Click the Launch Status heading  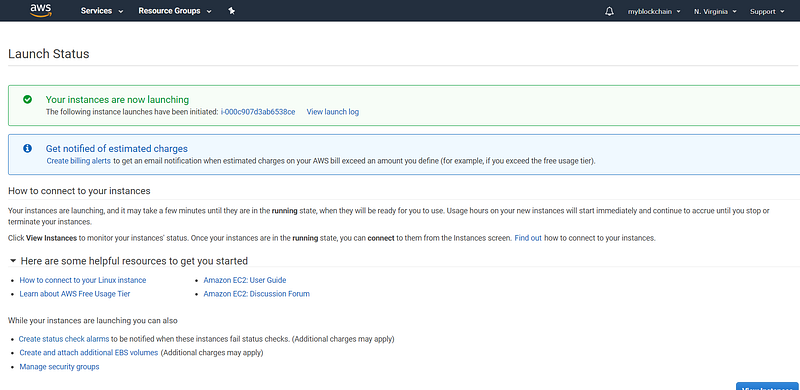point(48,54)
